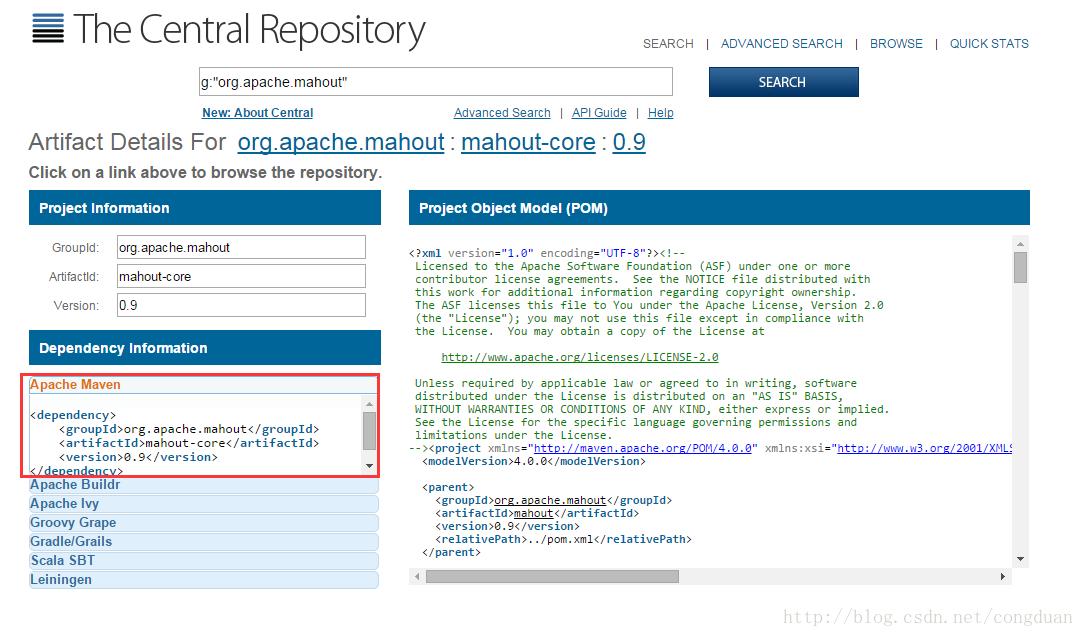Browse org.apache.mahout group link in heading
This screenshot has height=637, width=1084.
(x=341, y=142)
